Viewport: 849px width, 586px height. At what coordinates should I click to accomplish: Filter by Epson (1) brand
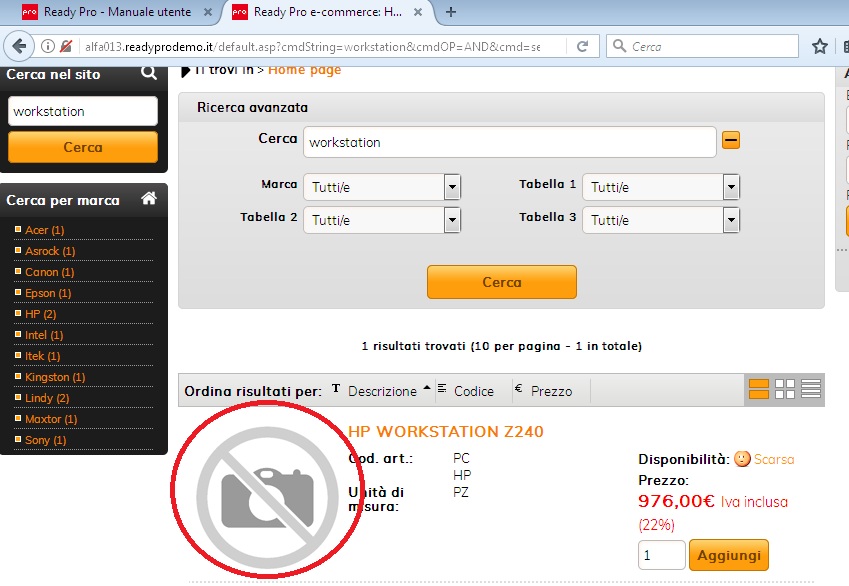(48, 294)
